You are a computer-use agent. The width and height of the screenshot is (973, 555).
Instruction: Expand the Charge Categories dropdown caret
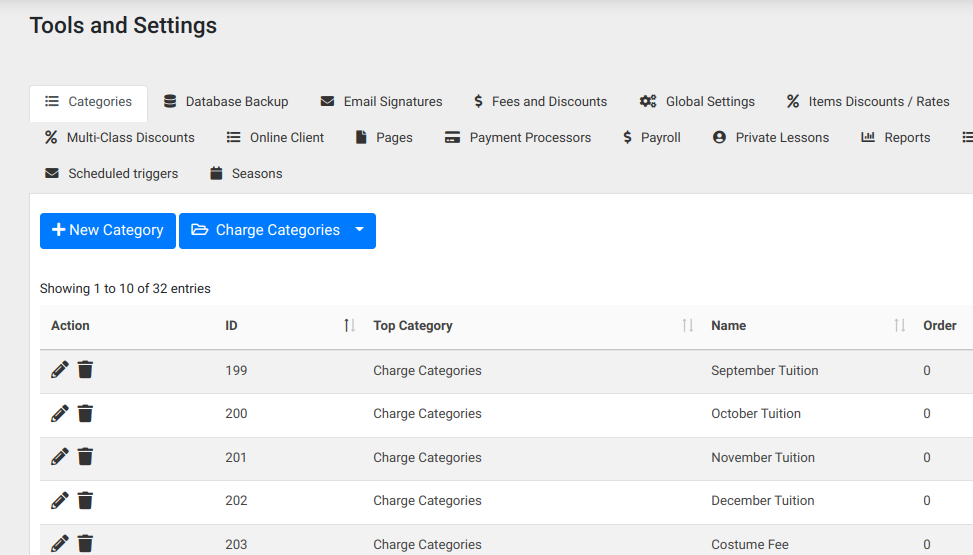coord(360,231)
